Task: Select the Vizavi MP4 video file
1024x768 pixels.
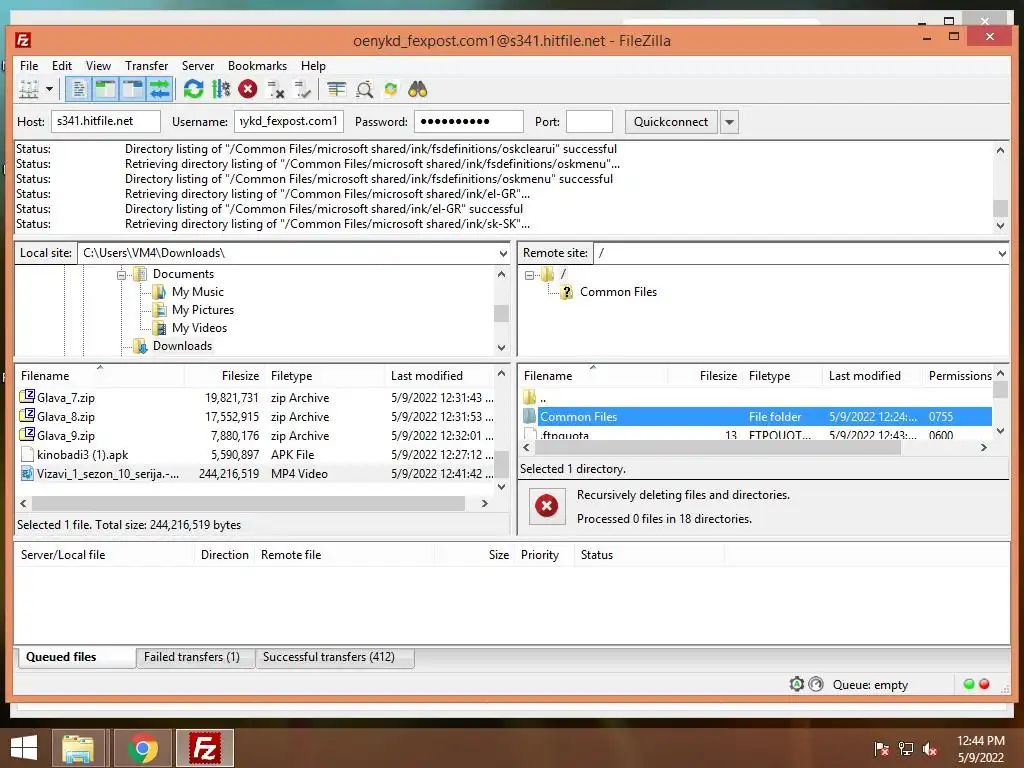Action: (x=255, y=473)
